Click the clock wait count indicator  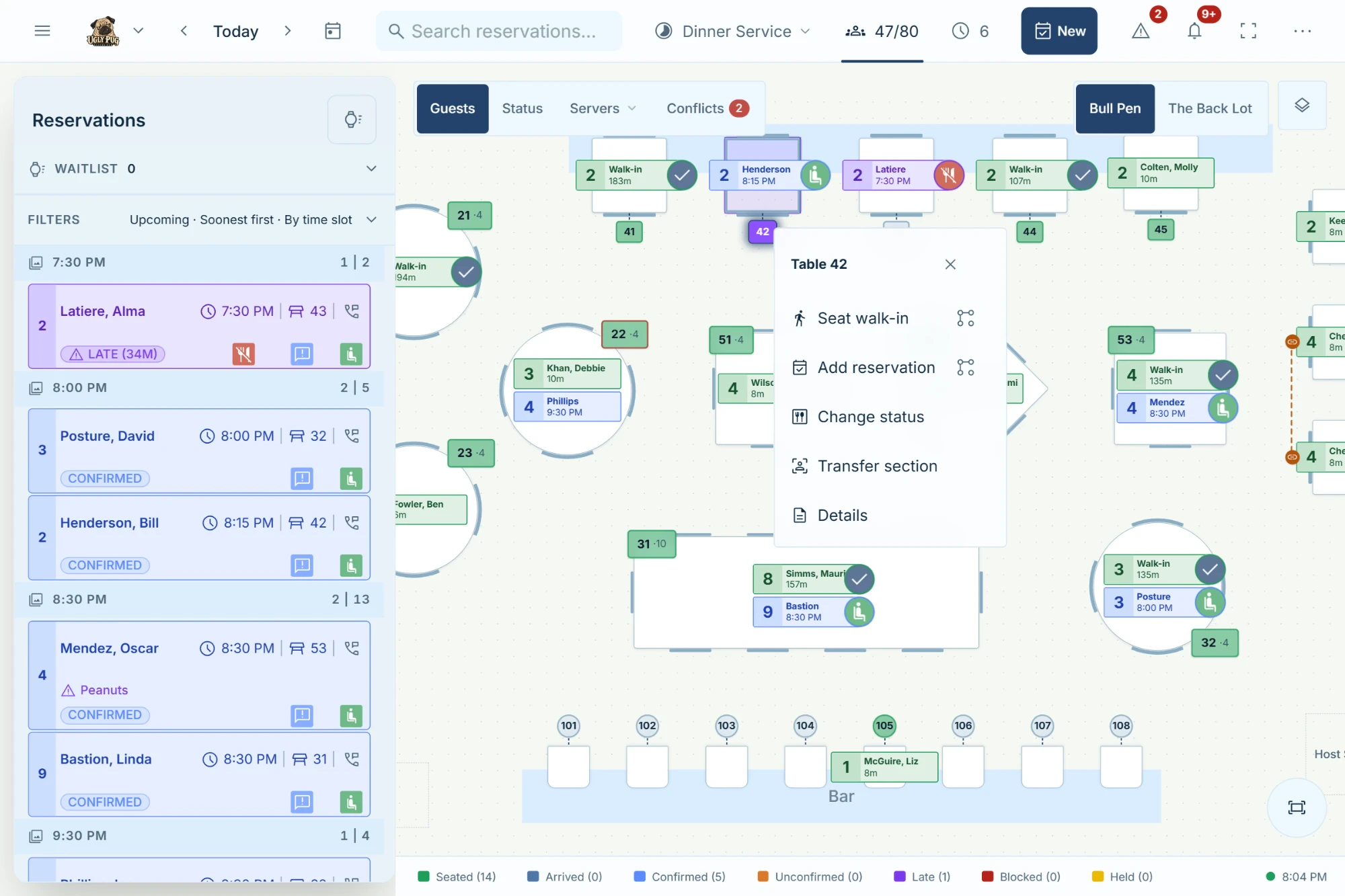coord(970,31)
